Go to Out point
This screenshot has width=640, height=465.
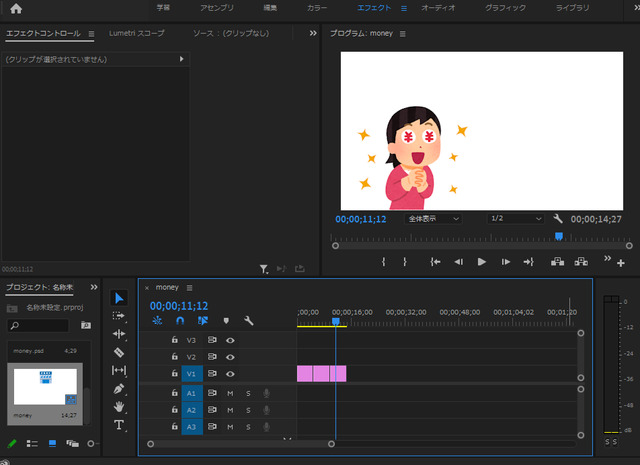529,262
